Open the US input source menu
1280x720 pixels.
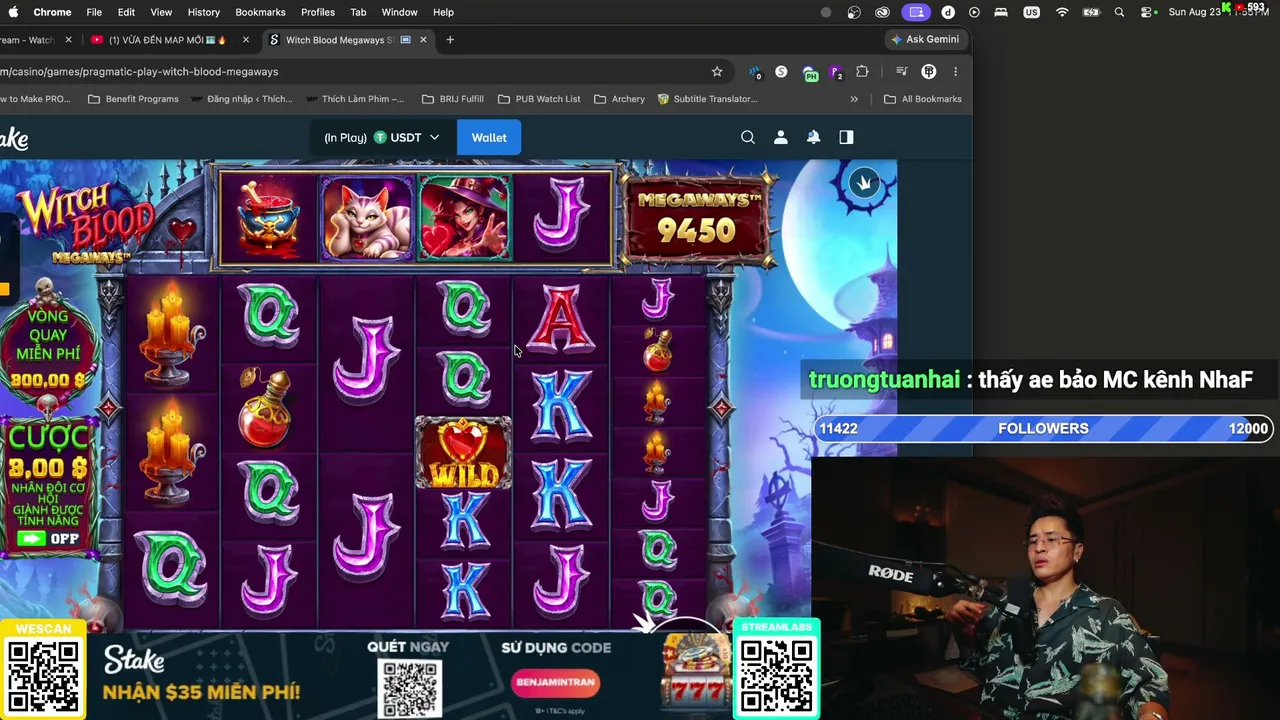[1031, 12]
